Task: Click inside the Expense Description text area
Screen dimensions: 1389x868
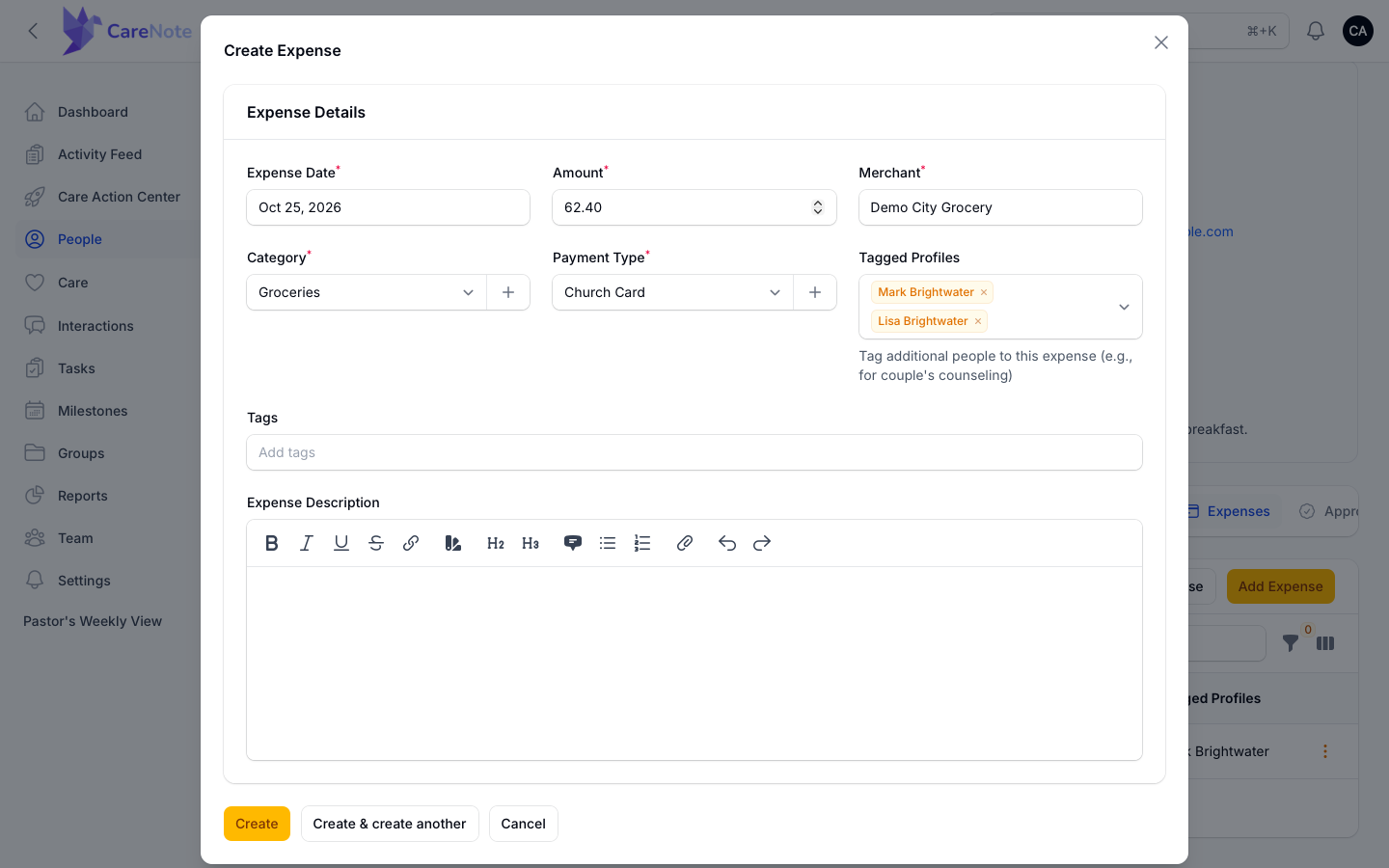Action: (x=694, y=664)
